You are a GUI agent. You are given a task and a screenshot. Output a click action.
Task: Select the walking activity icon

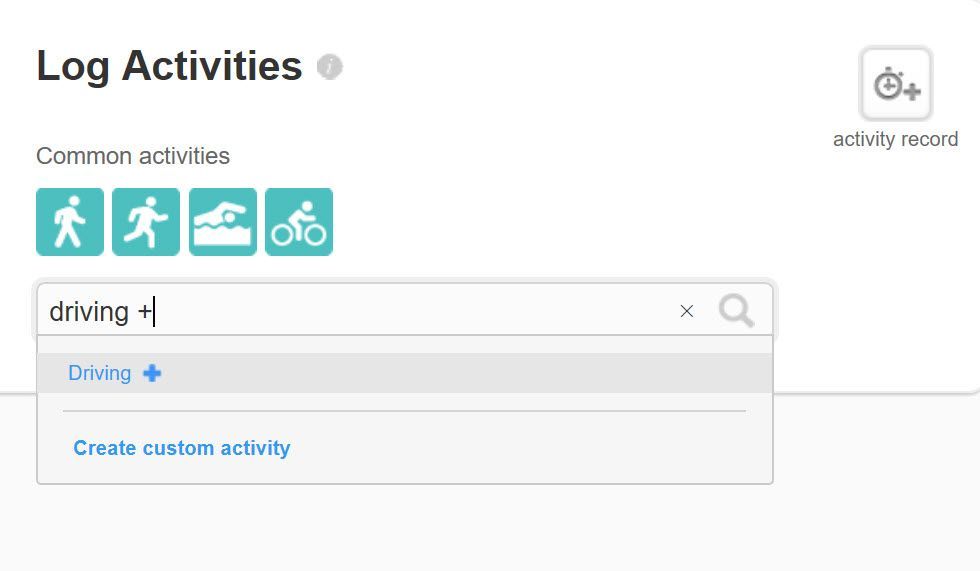(70, 222)
